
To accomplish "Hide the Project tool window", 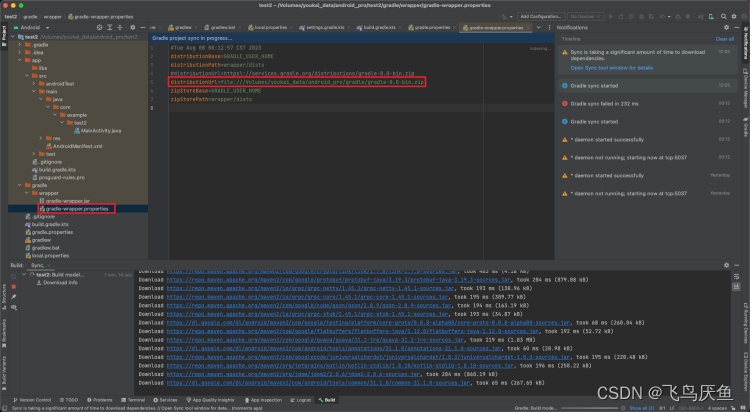I will pyautogui.click(x=143, y=28).
